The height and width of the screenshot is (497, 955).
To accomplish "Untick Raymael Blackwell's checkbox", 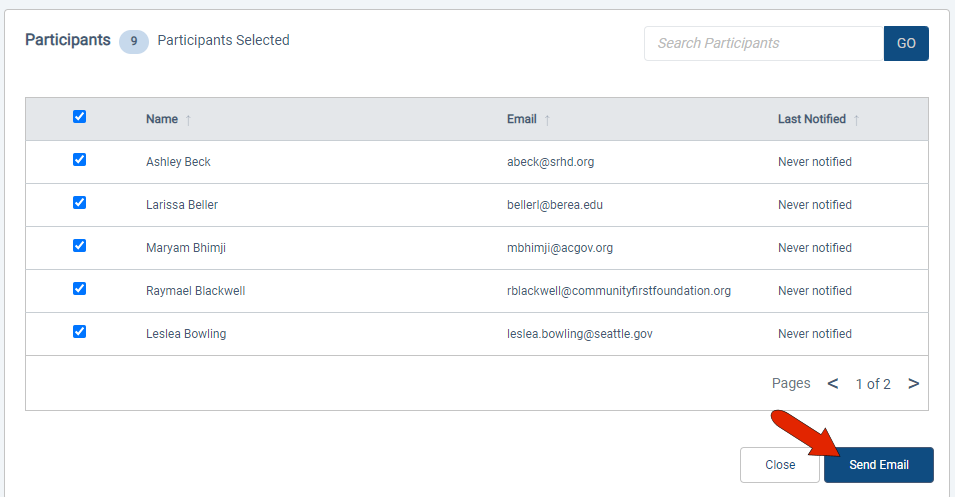I will tap(80, 289).
